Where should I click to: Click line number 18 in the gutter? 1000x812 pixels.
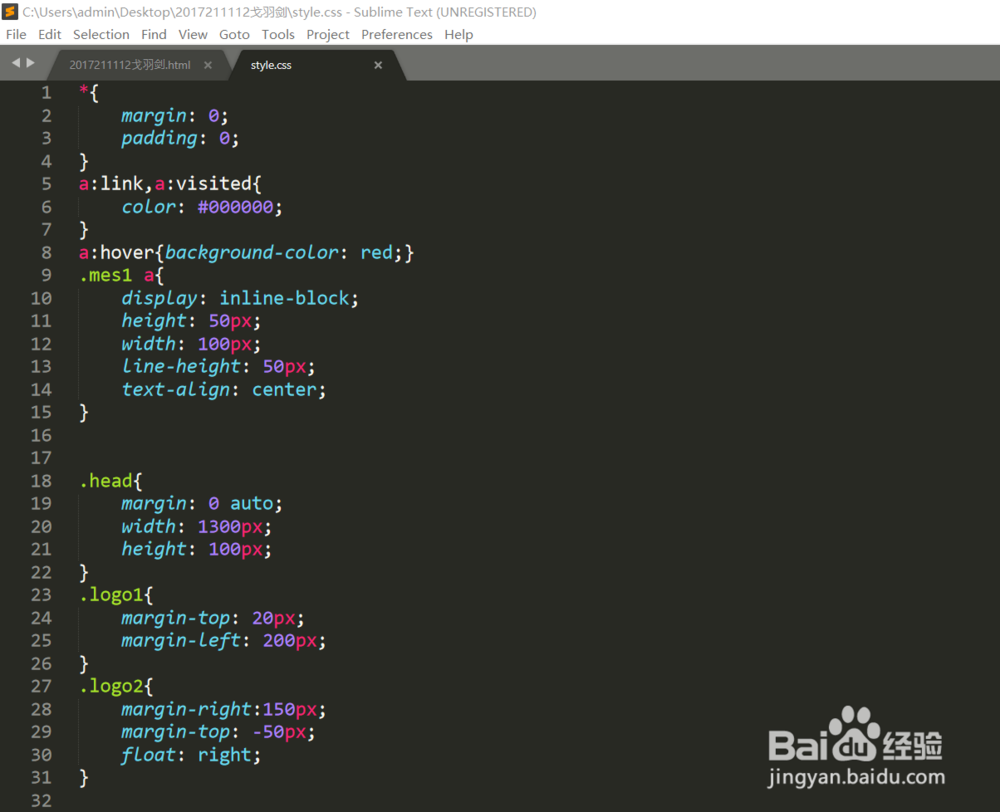(x=41, y=481)
